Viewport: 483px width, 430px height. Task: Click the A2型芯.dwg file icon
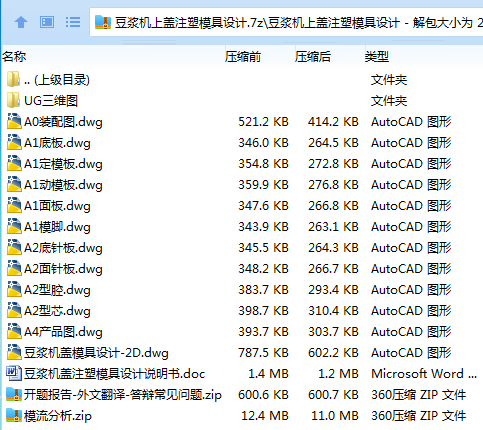tap(14, 310)
